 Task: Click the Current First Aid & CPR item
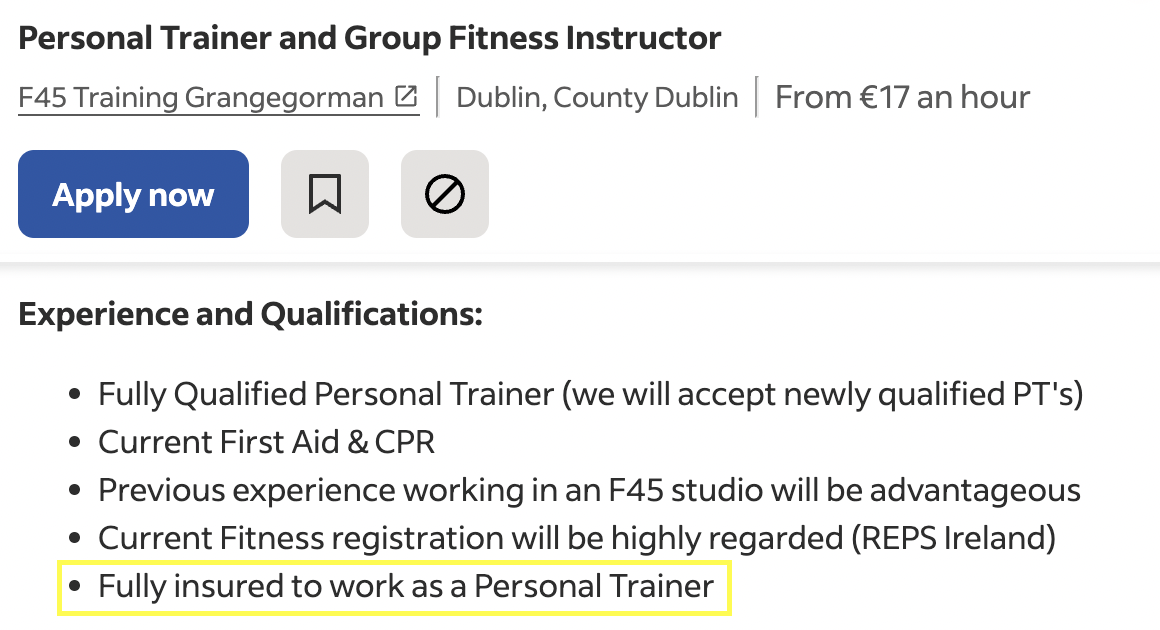point(266,441)
